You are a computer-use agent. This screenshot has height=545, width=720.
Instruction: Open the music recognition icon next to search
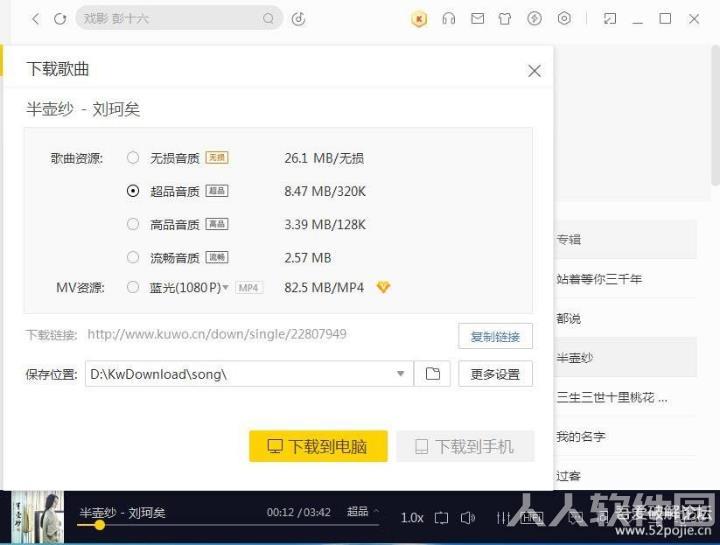coord(298,19)
